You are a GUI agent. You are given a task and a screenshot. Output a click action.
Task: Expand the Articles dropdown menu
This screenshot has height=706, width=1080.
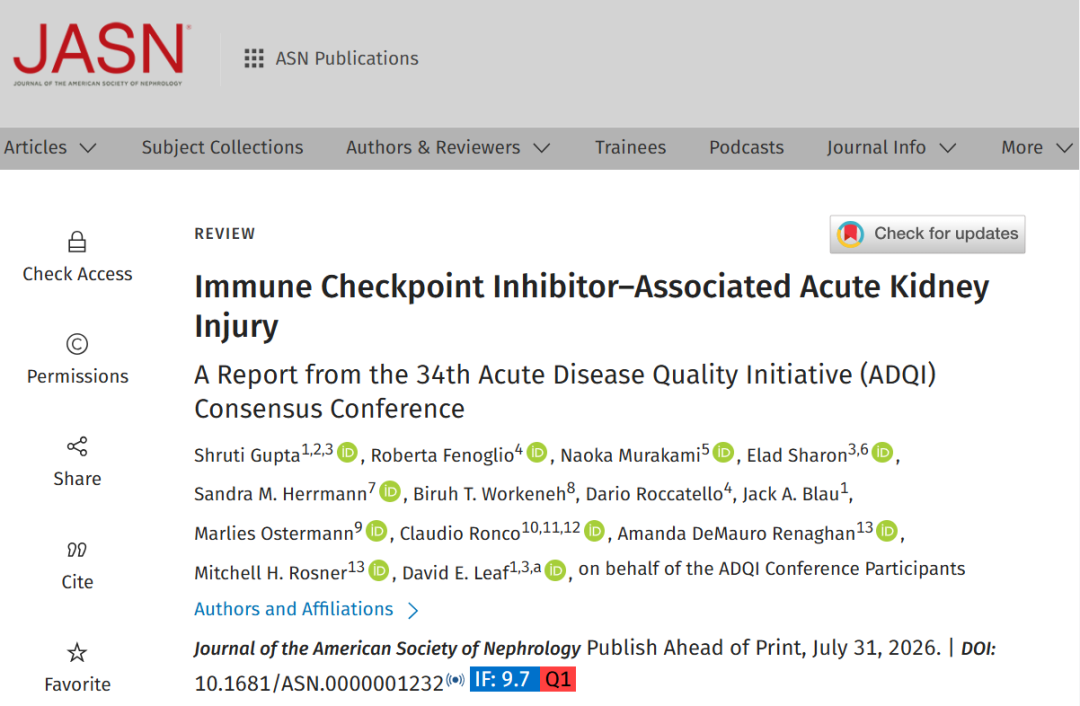coord(50,147)
